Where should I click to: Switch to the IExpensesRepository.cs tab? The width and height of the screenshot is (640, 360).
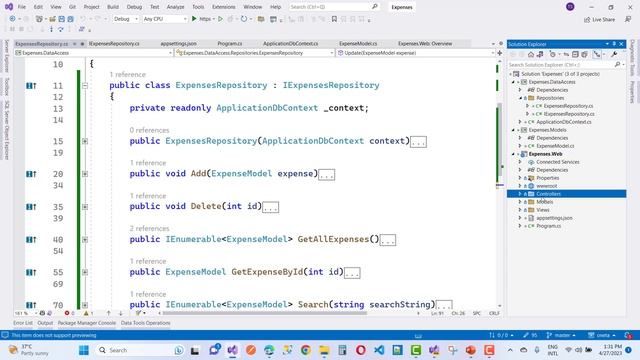point(114,44)
